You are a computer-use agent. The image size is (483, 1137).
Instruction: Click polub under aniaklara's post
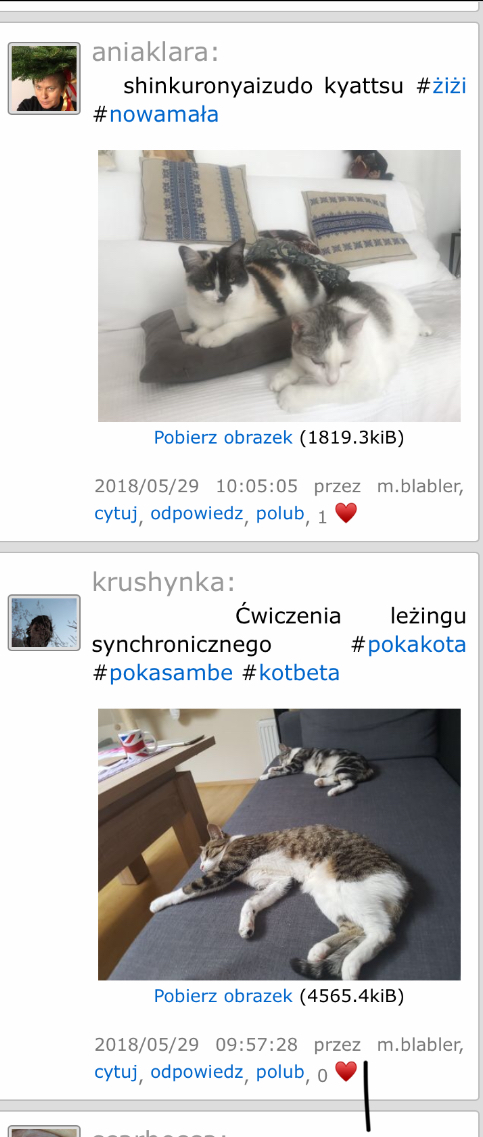coord(280,513)
